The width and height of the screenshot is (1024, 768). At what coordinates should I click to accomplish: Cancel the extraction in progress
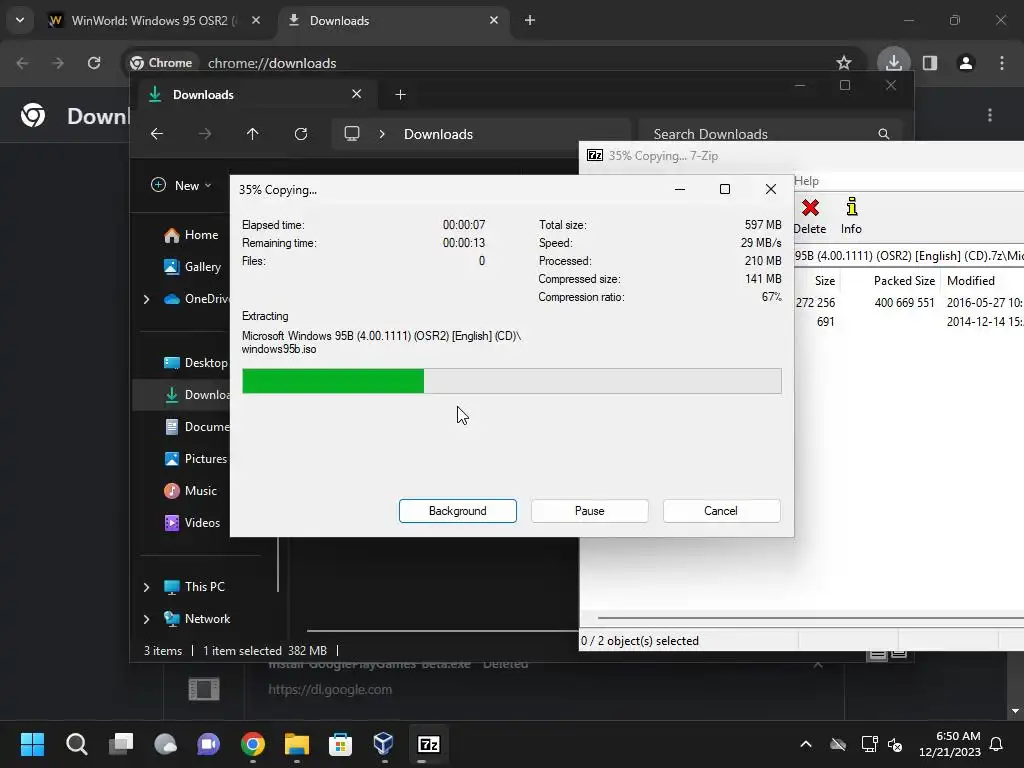pos(721,511)
